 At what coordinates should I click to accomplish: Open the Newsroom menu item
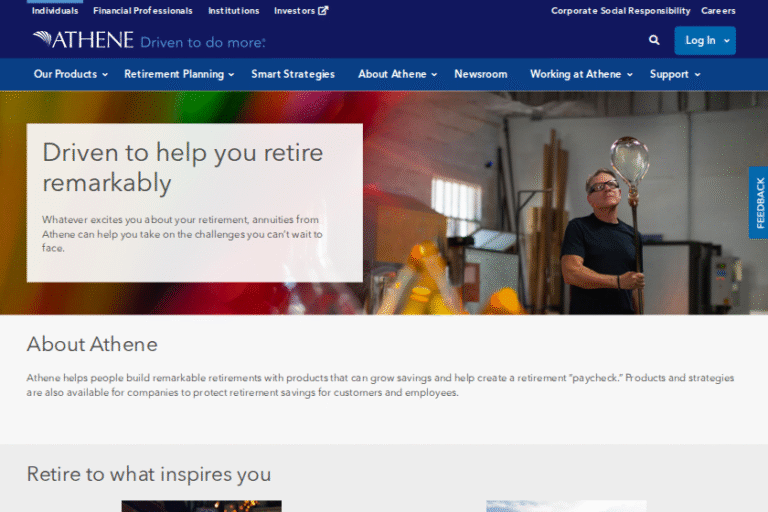480,74
